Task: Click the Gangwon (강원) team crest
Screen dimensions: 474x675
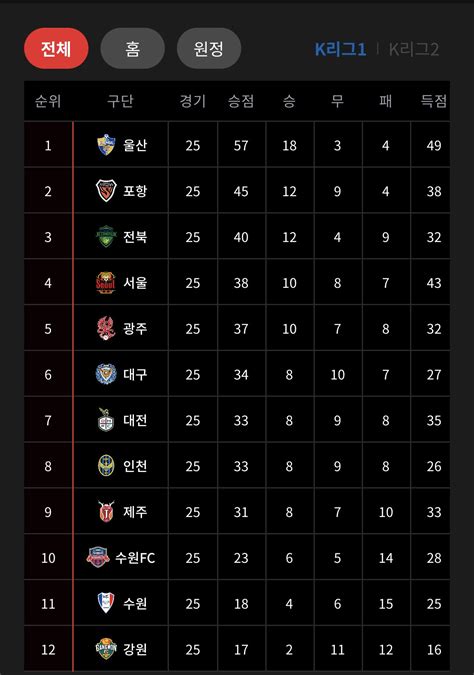Action: coord(106,649)
